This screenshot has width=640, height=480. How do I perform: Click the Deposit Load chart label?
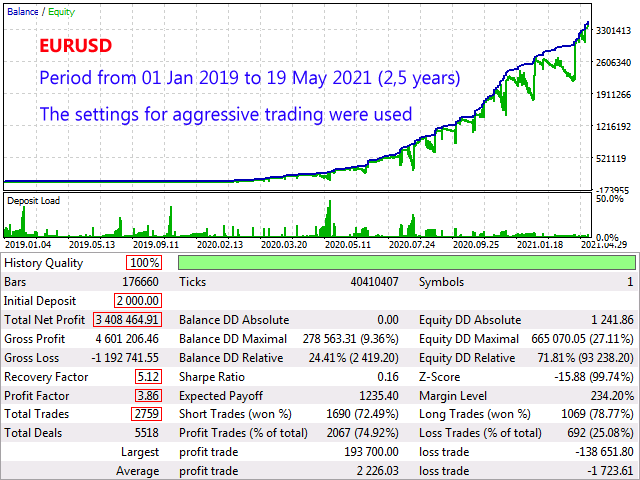[x=33, y=201]
